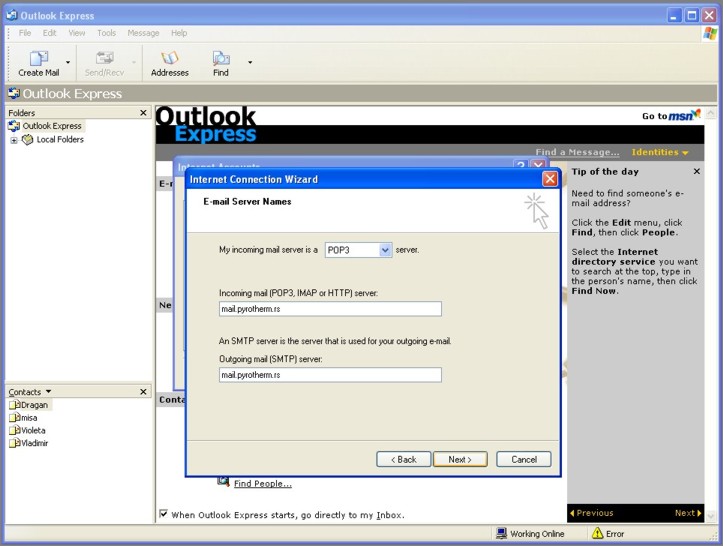Open the POP3 server type dropdown

[x=385, y=250]
